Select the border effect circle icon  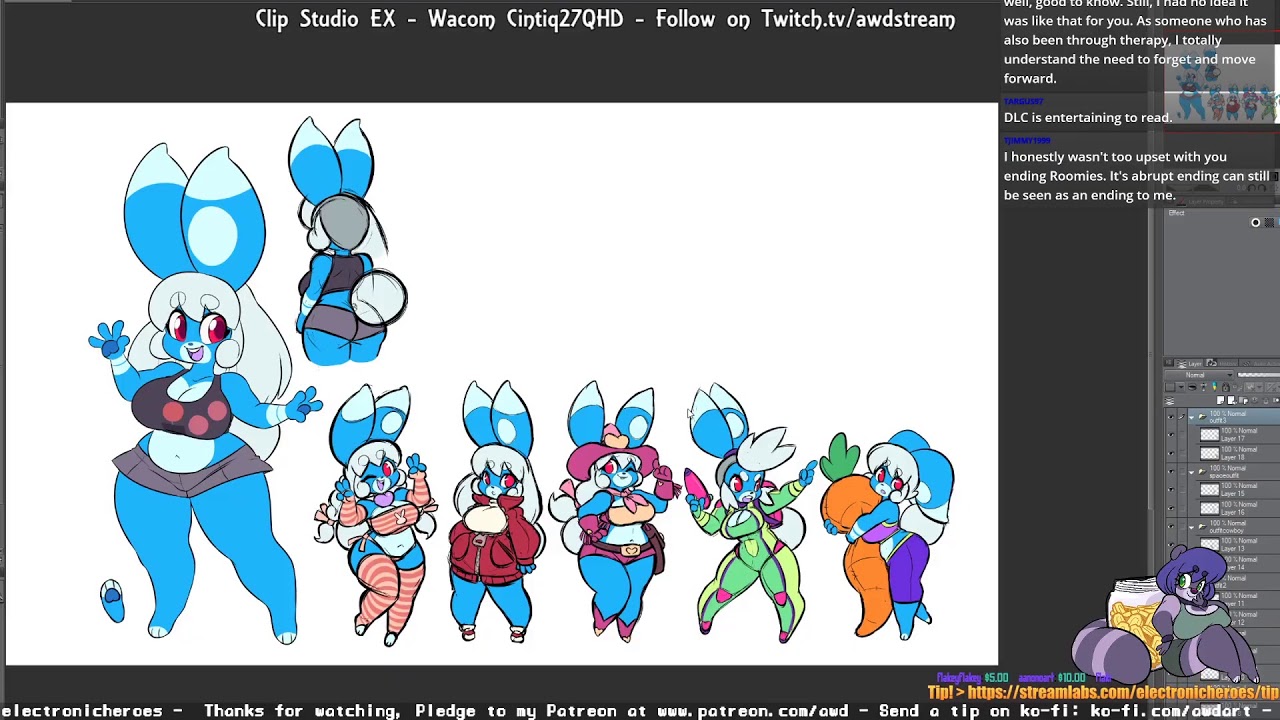click(1256, 222)
